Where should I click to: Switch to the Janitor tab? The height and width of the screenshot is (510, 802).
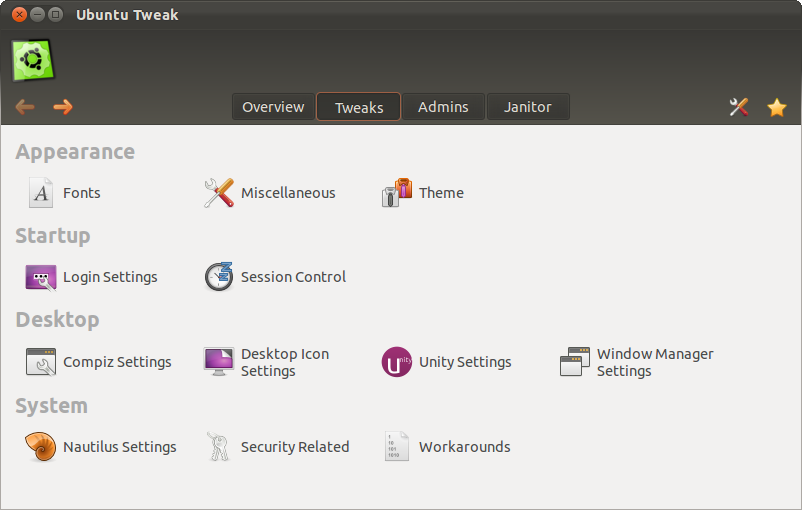pos(528,107)
